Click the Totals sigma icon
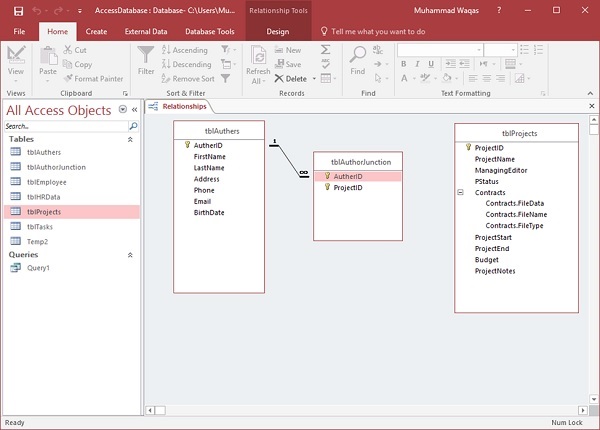This screenshot has width=600, height=430. (326, 49)
